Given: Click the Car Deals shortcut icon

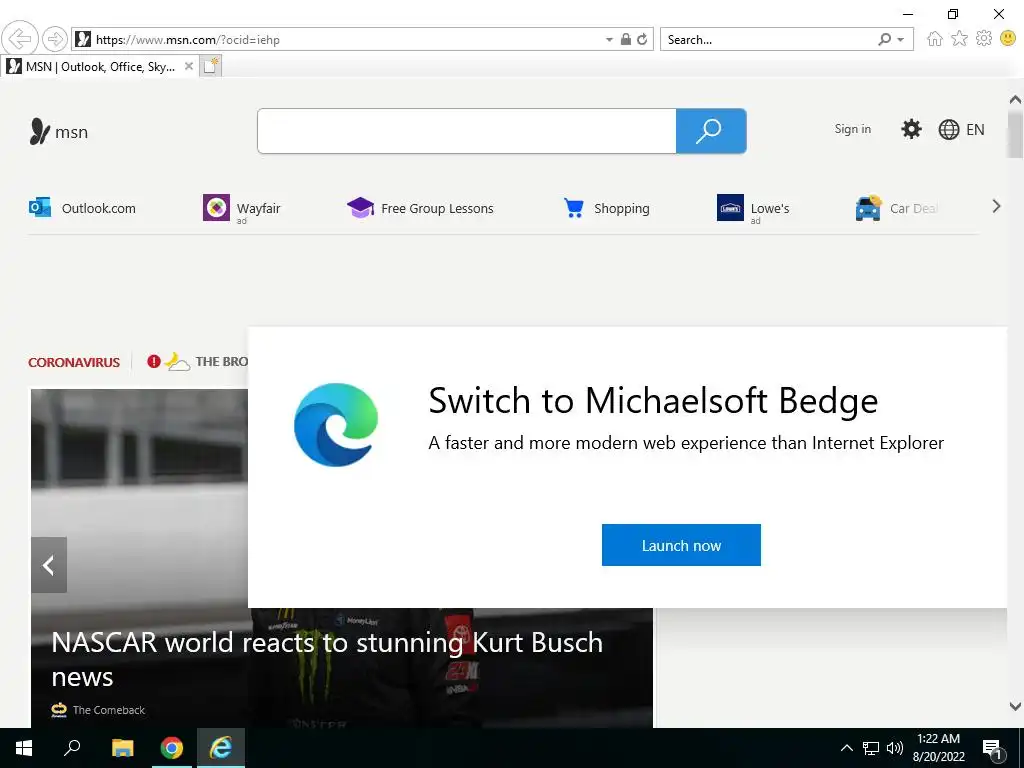Looking at the screenshot, I should pos(868,208).
